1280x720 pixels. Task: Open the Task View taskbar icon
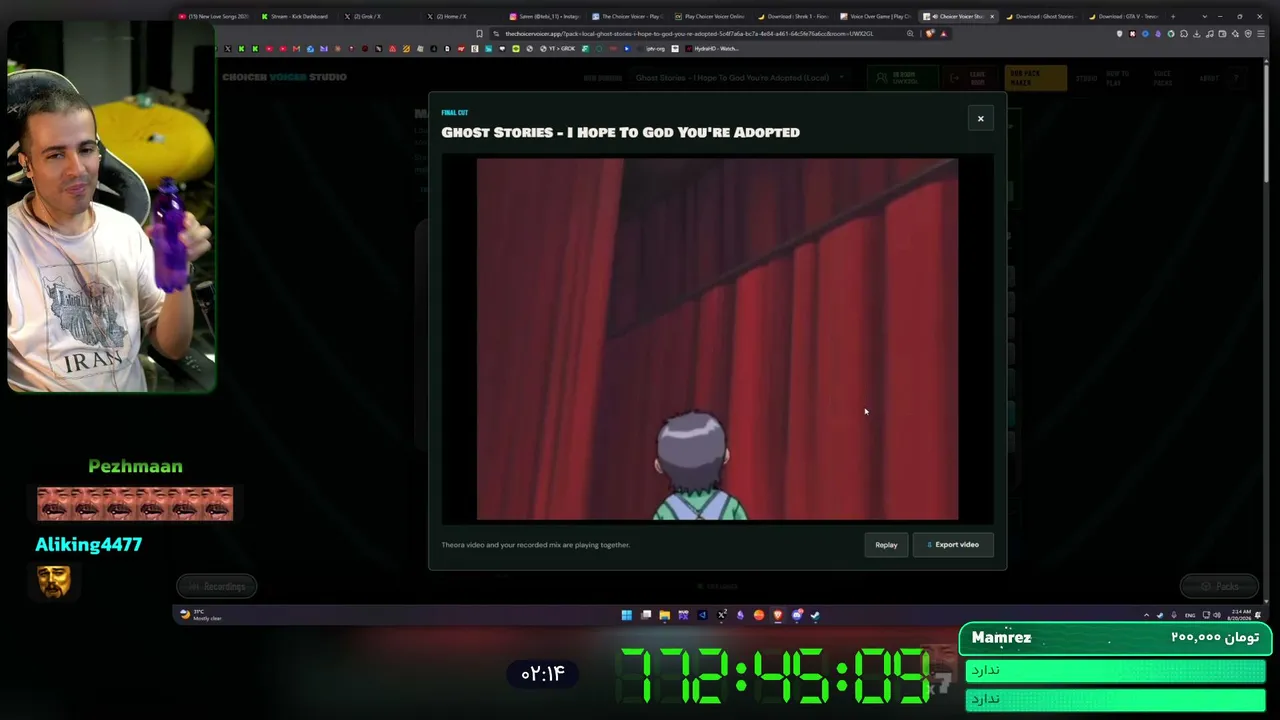tap(646, 615)
